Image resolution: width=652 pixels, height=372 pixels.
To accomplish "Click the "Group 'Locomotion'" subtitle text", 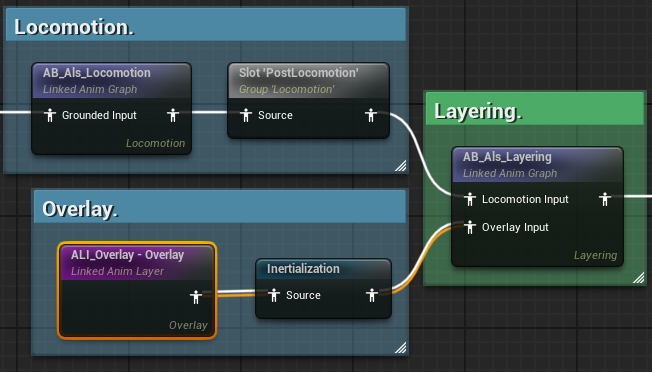I will (286, 89).
